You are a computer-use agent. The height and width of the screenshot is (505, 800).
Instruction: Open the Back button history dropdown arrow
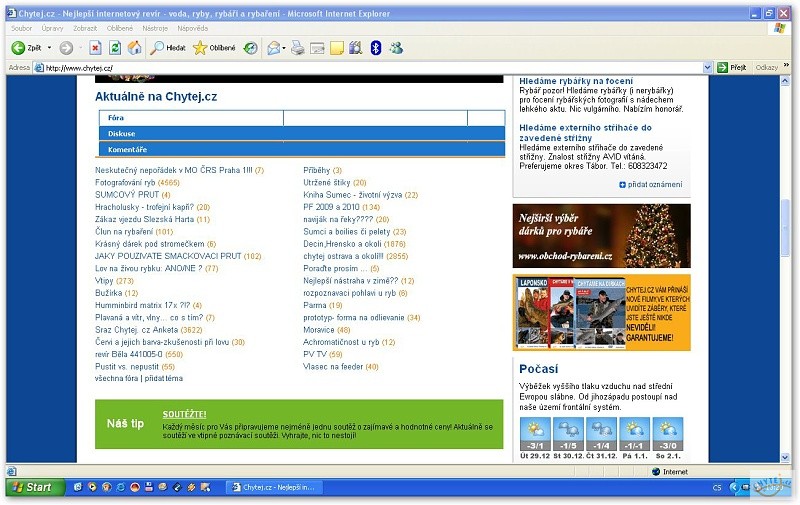49,48
